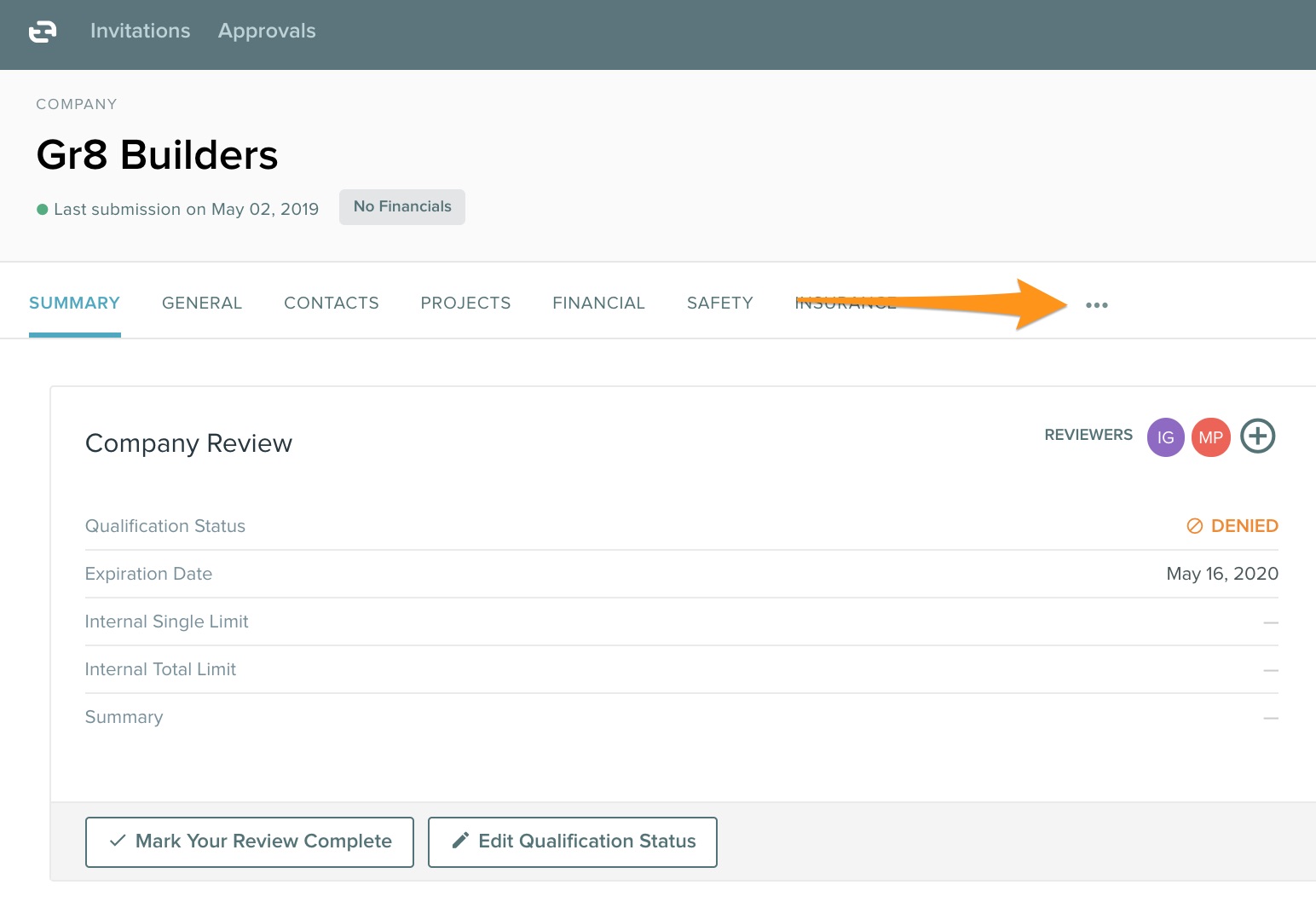1316x902 pixels.
Task: Open the Approvals page
Action: (267, 31)
